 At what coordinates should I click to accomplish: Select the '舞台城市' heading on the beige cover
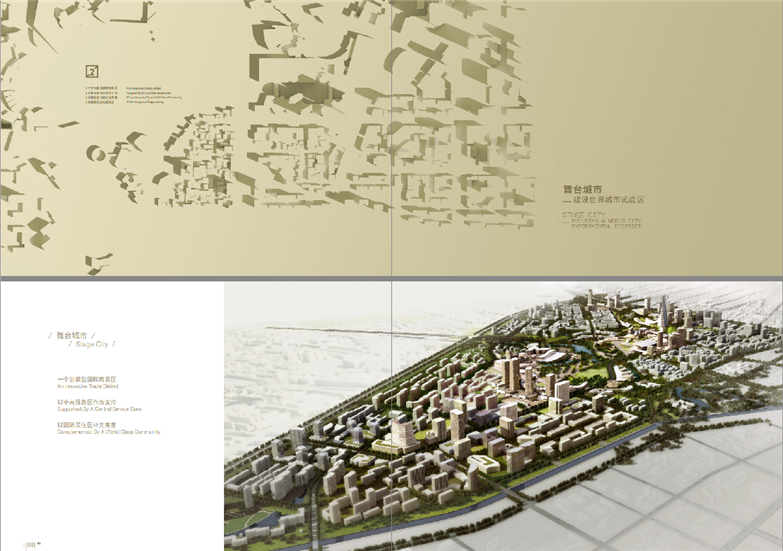pyautogui.click(x=582, y=189)
